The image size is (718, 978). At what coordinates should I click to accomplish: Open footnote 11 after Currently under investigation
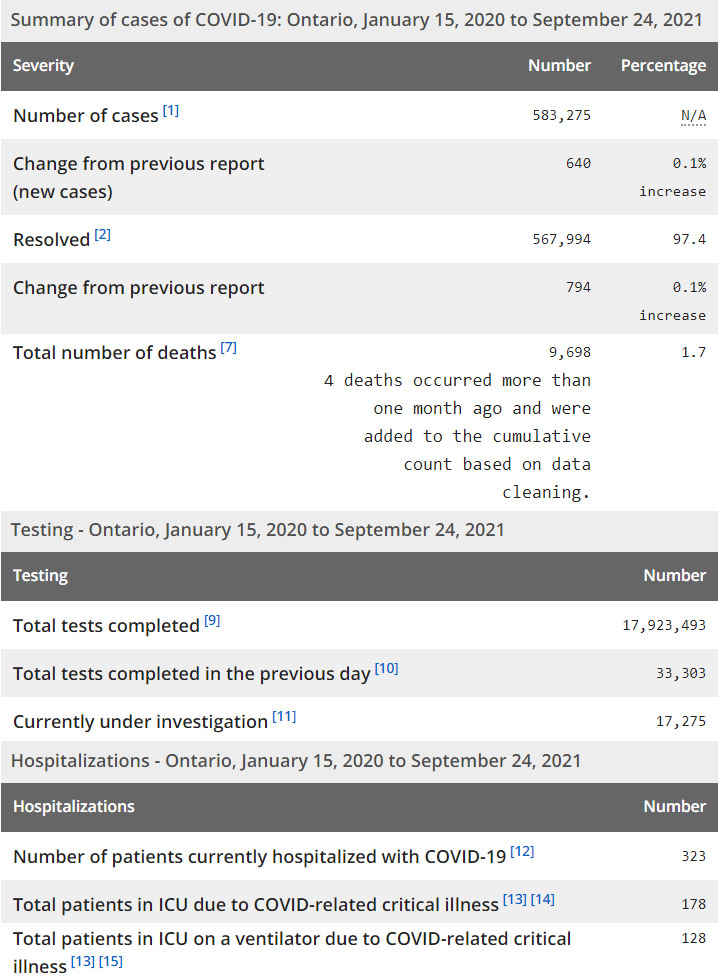pos(284,717)
